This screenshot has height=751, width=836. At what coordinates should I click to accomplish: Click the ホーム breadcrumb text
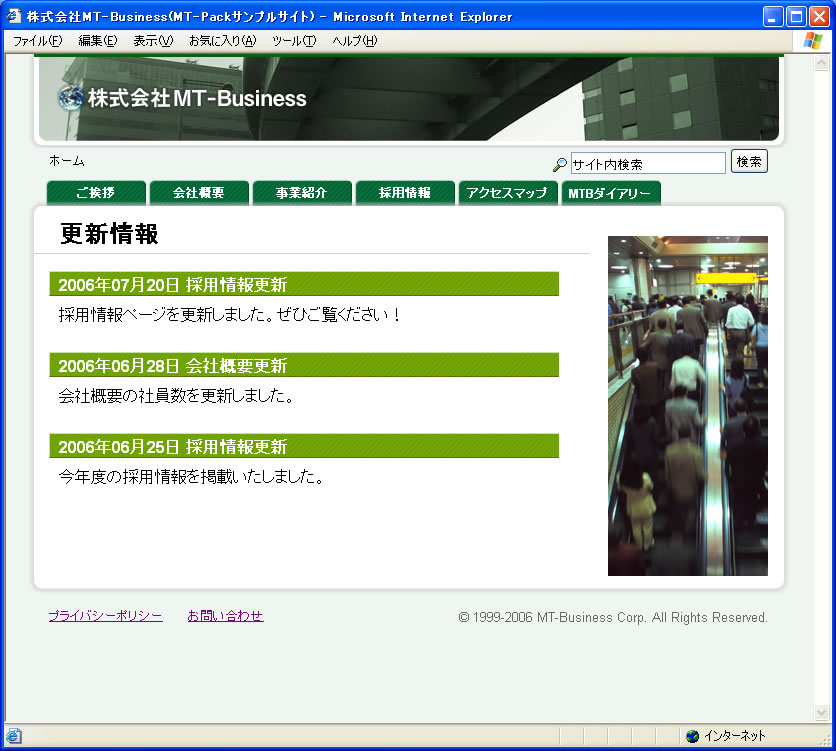coord(67,160)
